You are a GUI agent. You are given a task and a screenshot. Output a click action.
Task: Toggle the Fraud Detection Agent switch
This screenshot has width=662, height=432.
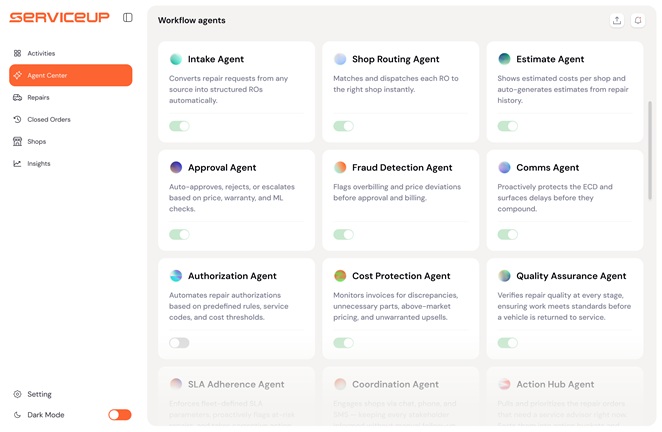[x=343, y=234]
